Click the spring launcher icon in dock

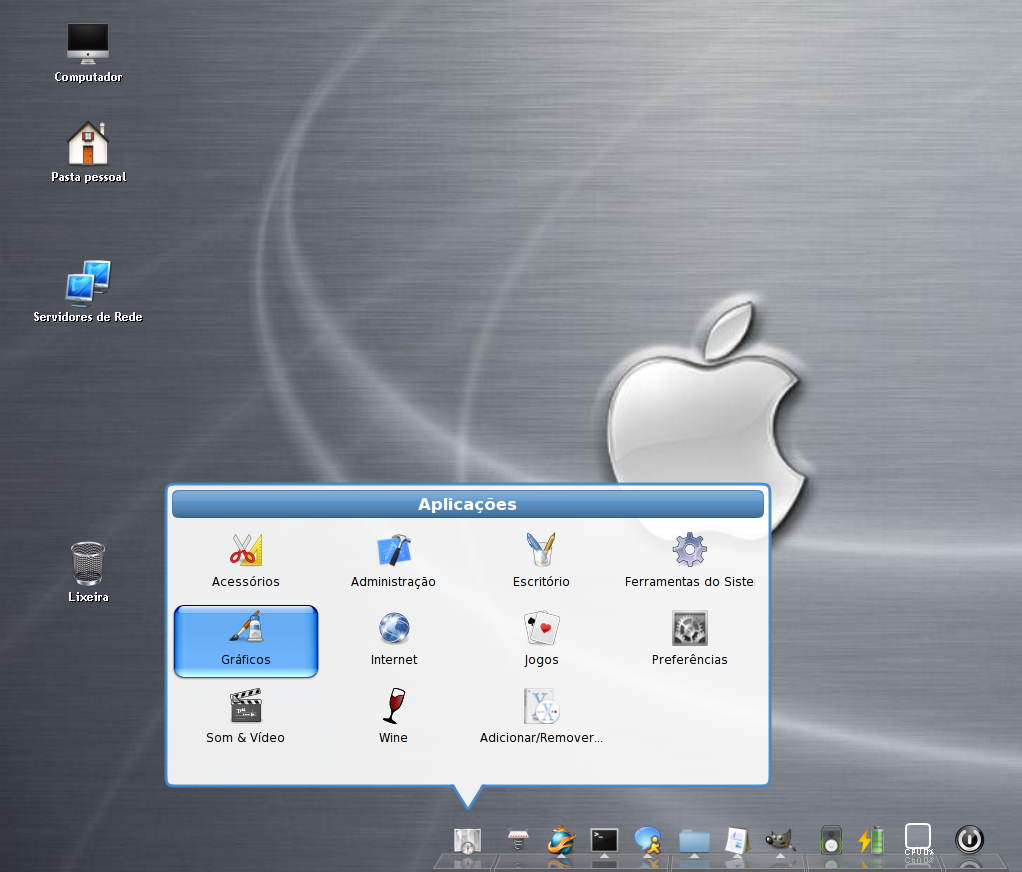[518, 839]
